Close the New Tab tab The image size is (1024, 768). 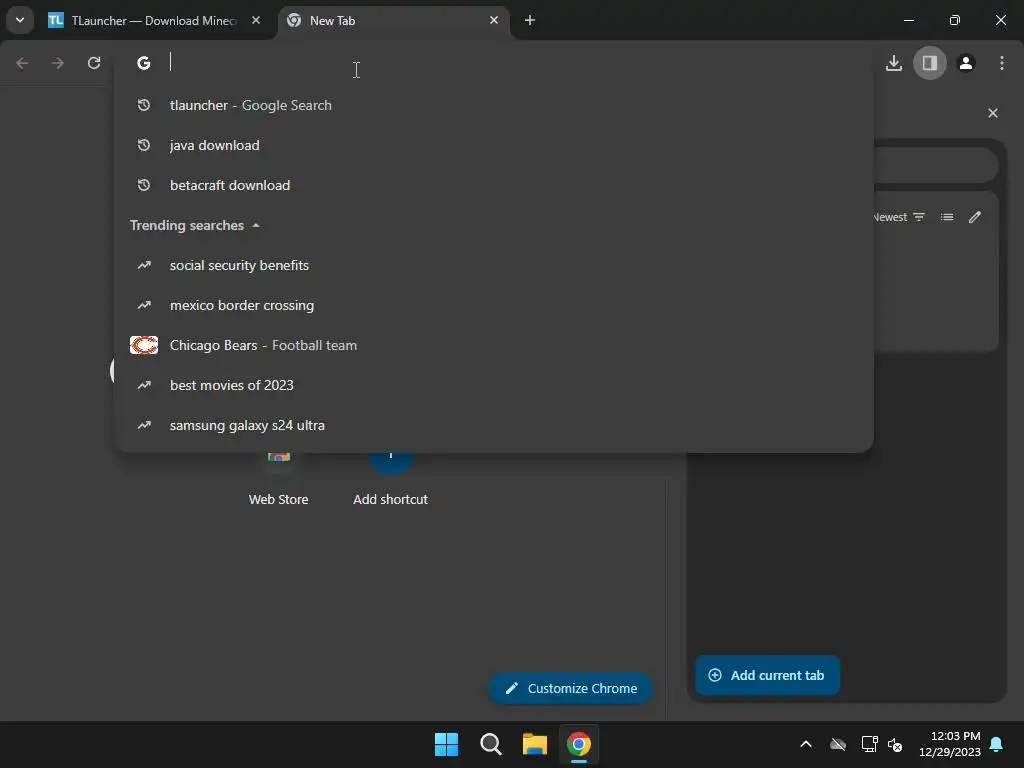[x=494, y=20]
